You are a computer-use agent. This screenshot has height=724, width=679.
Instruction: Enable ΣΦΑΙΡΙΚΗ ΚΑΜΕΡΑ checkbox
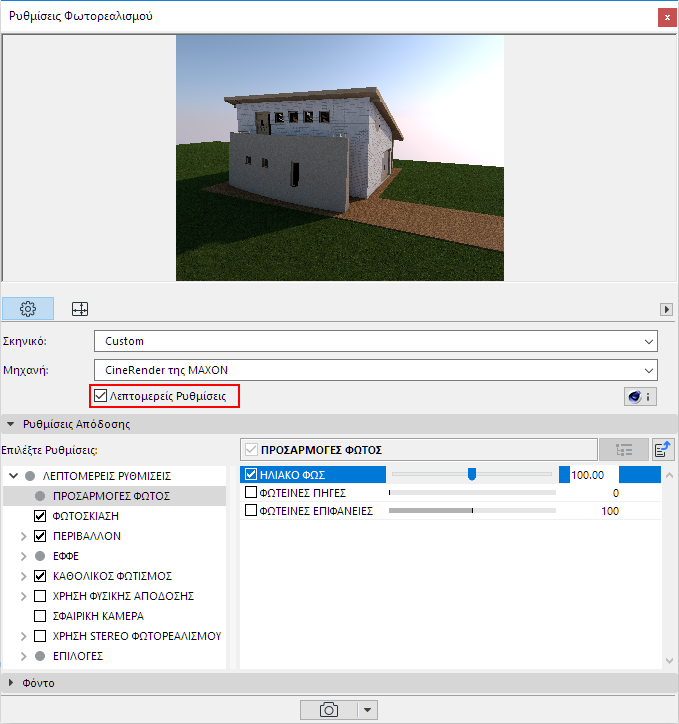pos(40,616)
